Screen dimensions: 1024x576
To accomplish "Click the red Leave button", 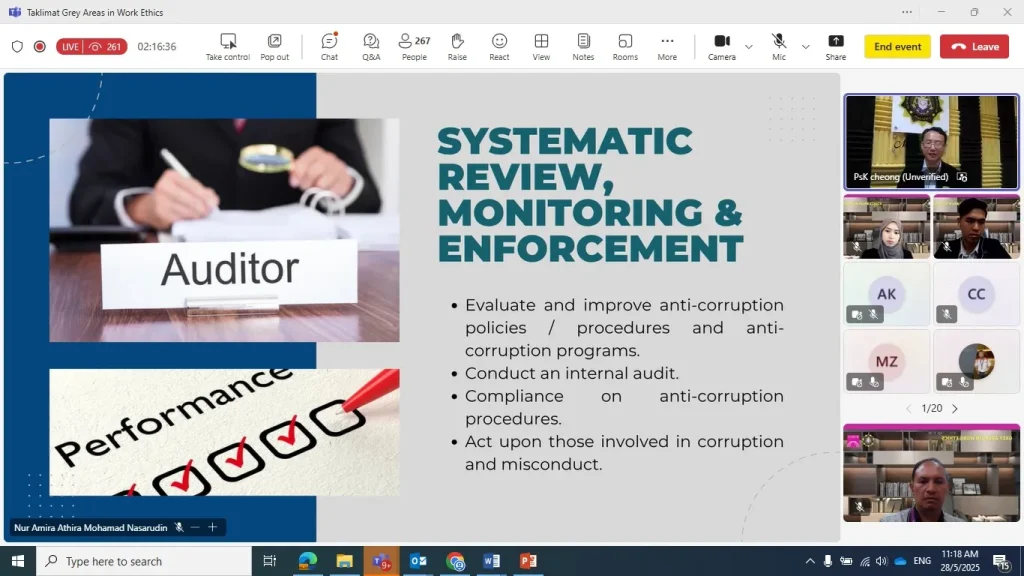I will pyautogui.click(x=974, y=47).
